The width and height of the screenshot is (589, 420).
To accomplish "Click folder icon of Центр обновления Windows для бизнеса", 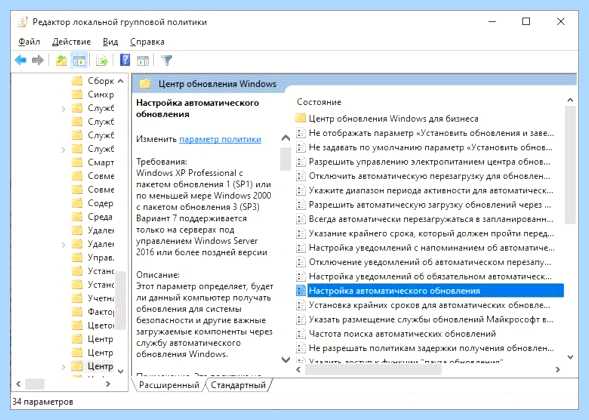I will point(301,118).
